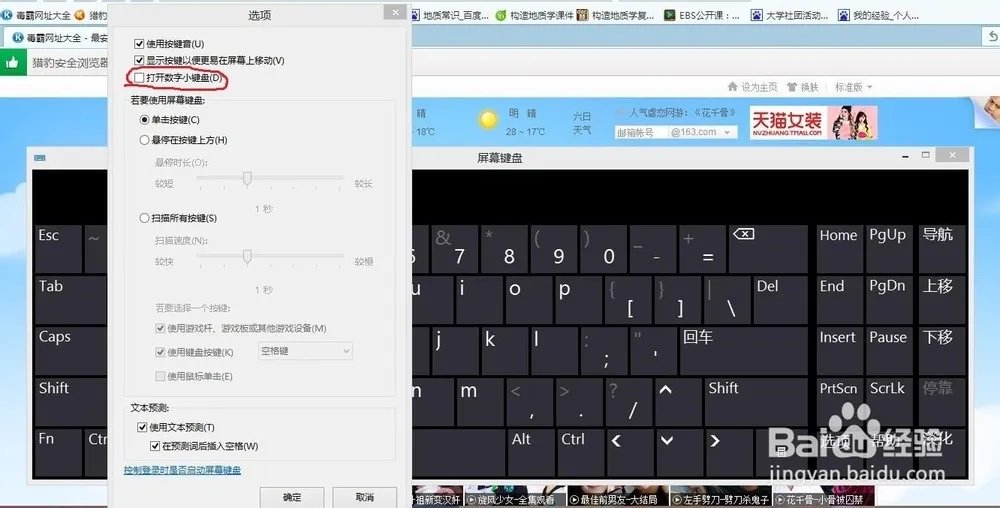Tap the down arrow key on the keyboard
1000x508 pixels.
680,453
